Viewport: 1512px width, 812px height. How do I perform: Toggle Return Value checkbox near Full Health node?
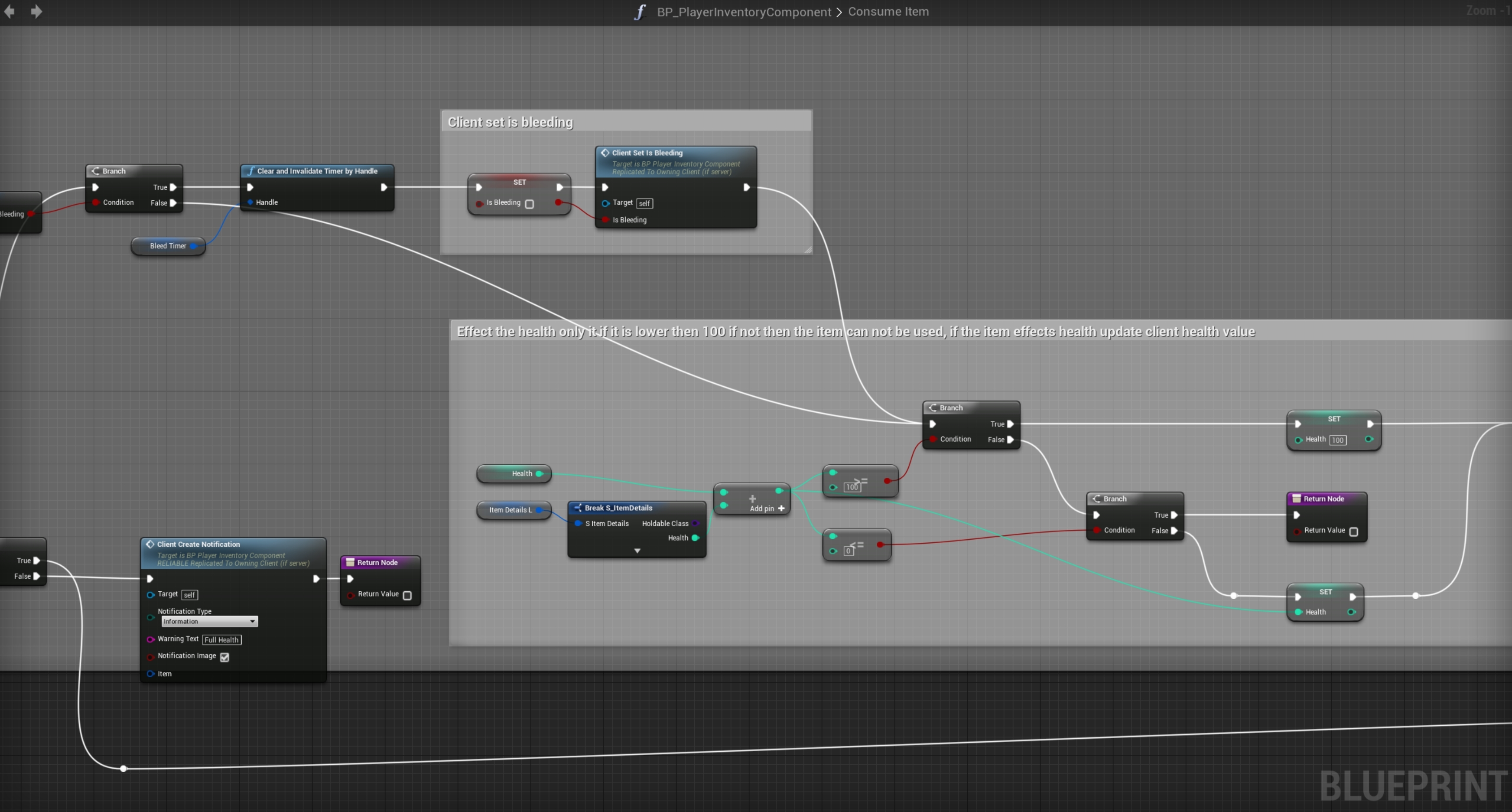coord(407,595)
